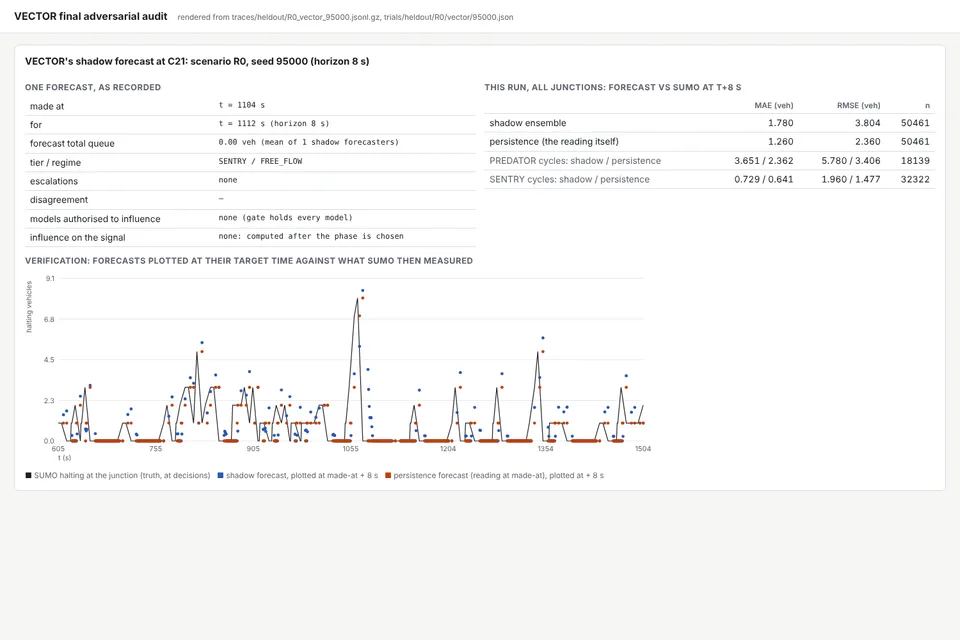Click the "disagreement" row label
This screenshot has height=640, width=960.
pos(59,200)
